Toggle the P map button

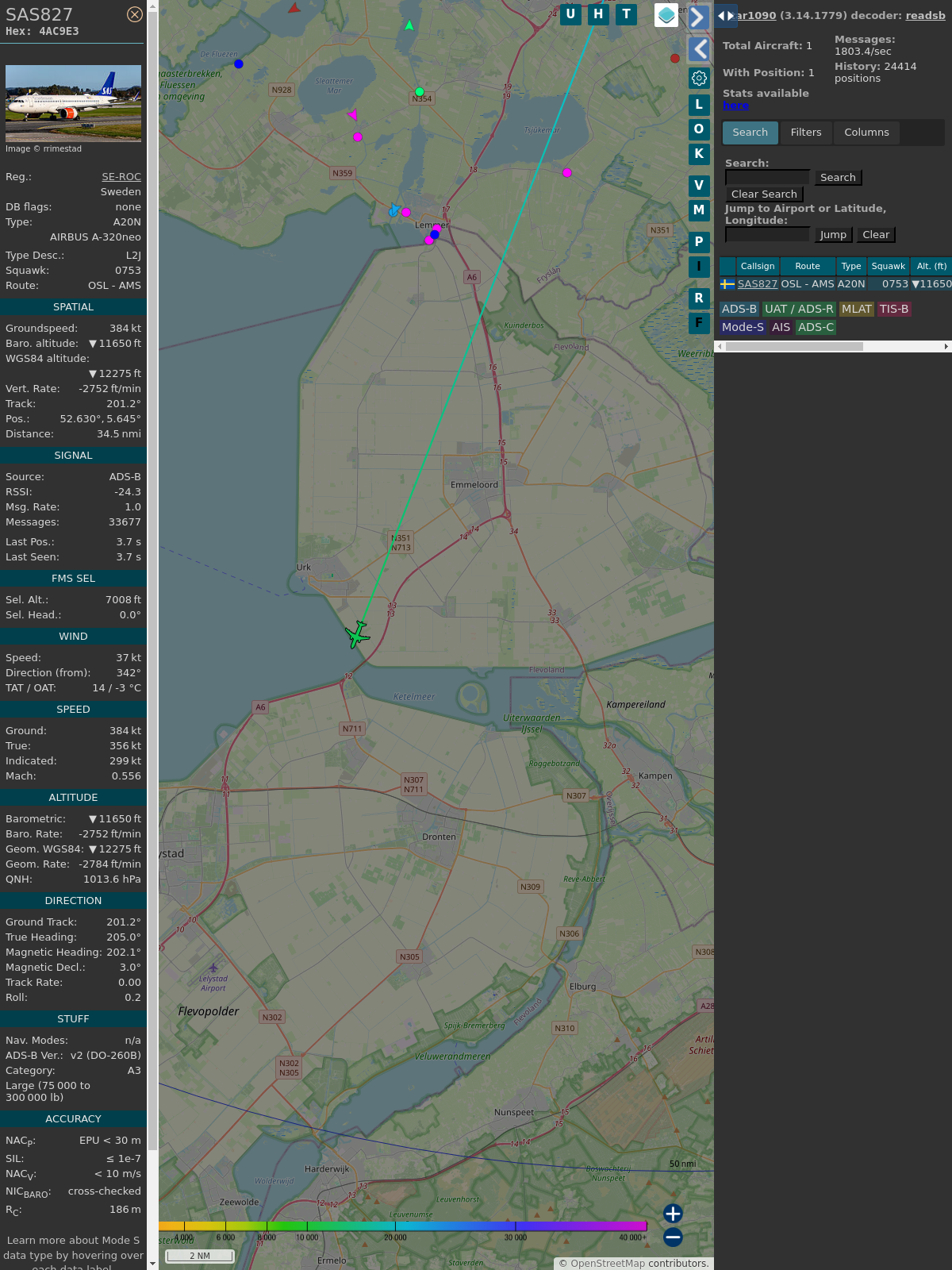[699, 242]
